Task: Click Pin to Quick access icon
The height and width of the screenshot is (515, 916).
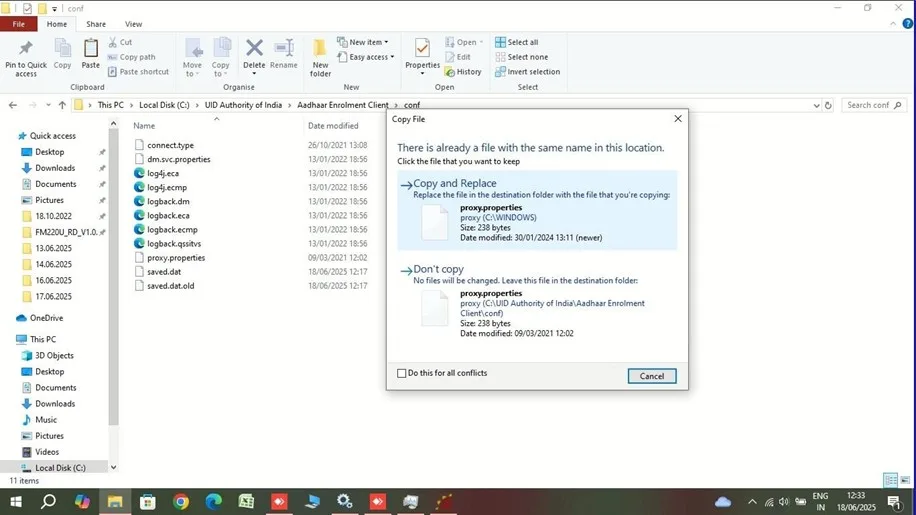Action: 26,48
